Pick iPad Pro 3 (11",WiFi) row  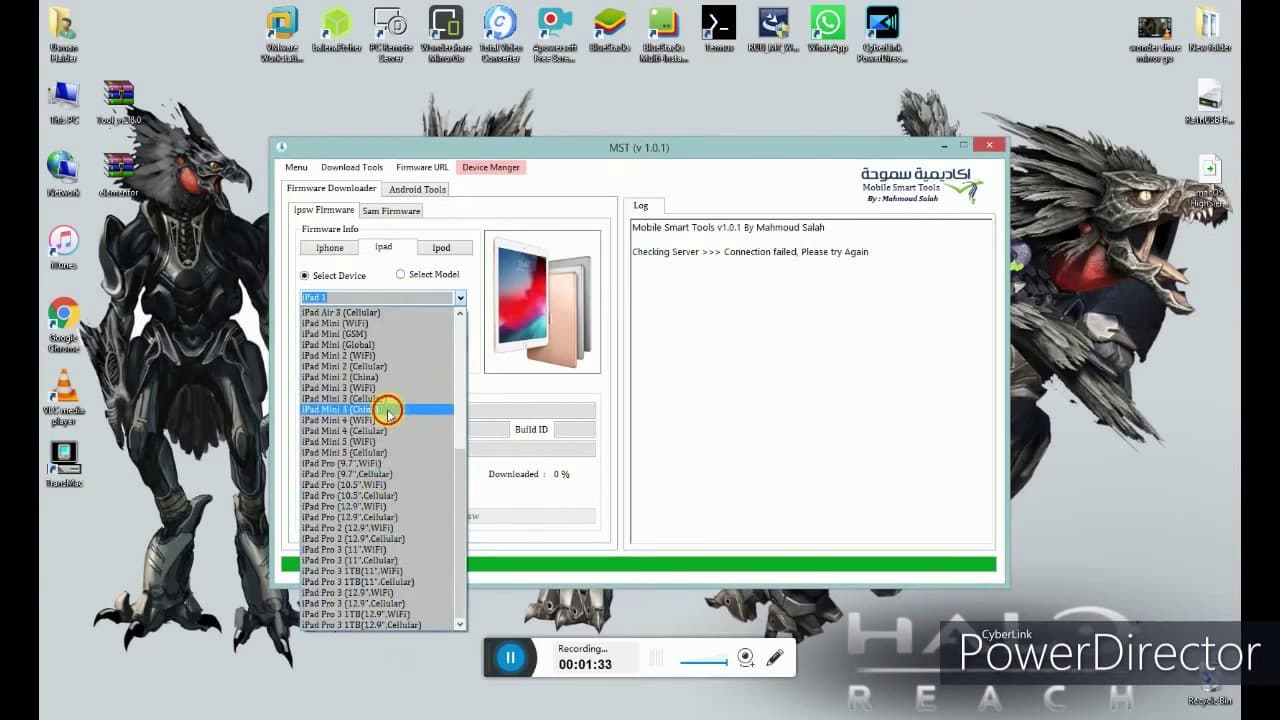coord(377,550)
